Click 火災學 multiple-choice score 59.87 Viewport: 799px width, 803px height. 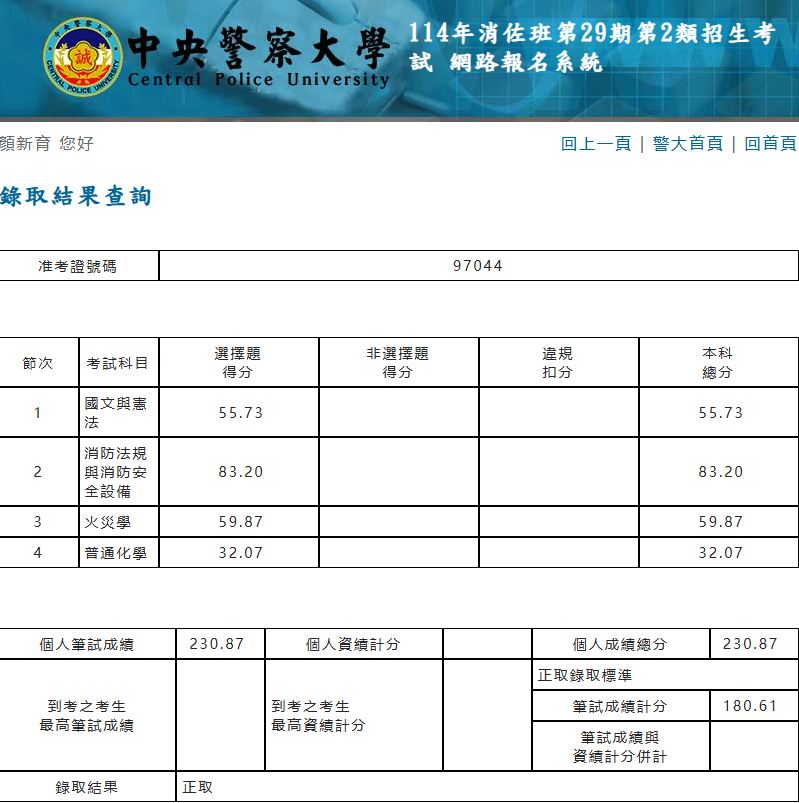[x=240, y=522]
